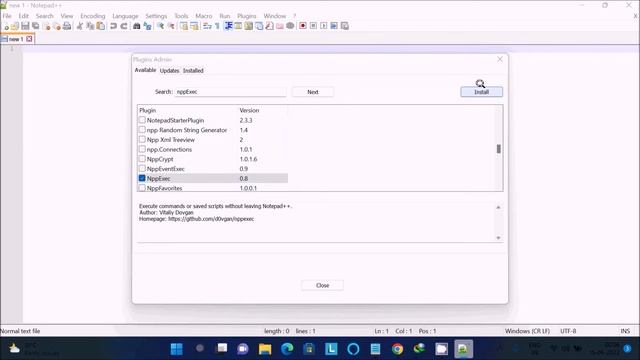Viewport: 640px width, 360px height.
Task: Click the Redo arrow icon
Action: [124, 26]
